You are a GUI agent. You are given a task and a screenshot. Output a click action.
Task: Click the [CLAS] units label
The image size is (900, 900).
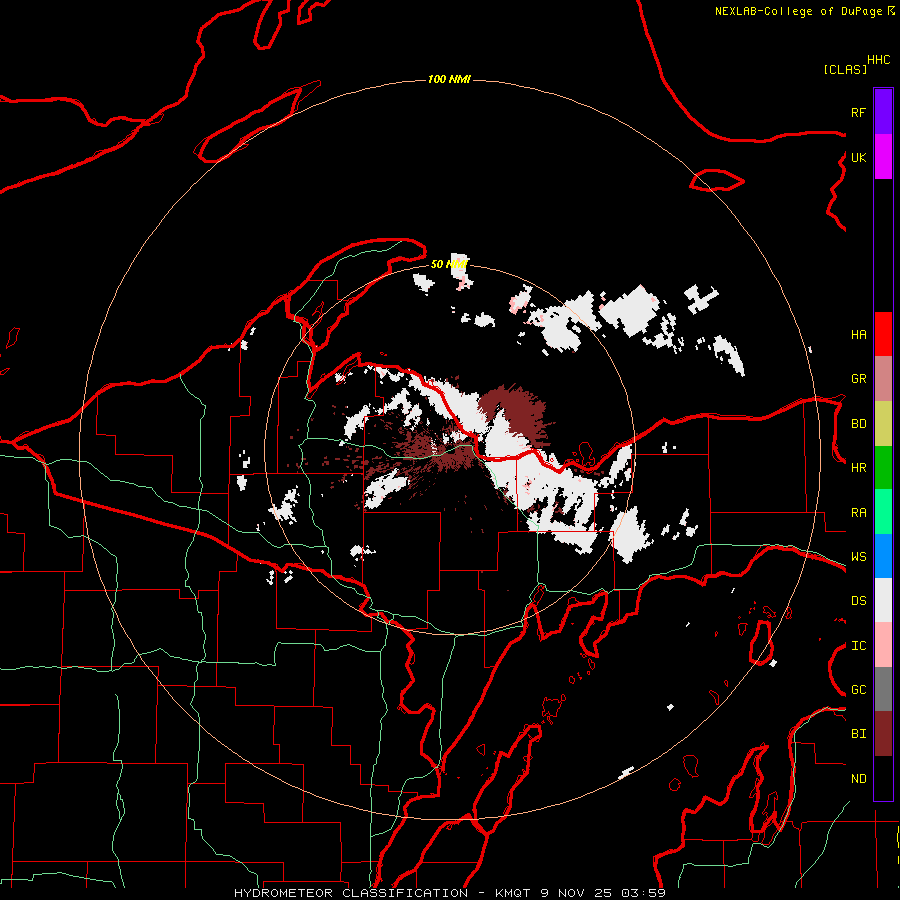[845, 69]
